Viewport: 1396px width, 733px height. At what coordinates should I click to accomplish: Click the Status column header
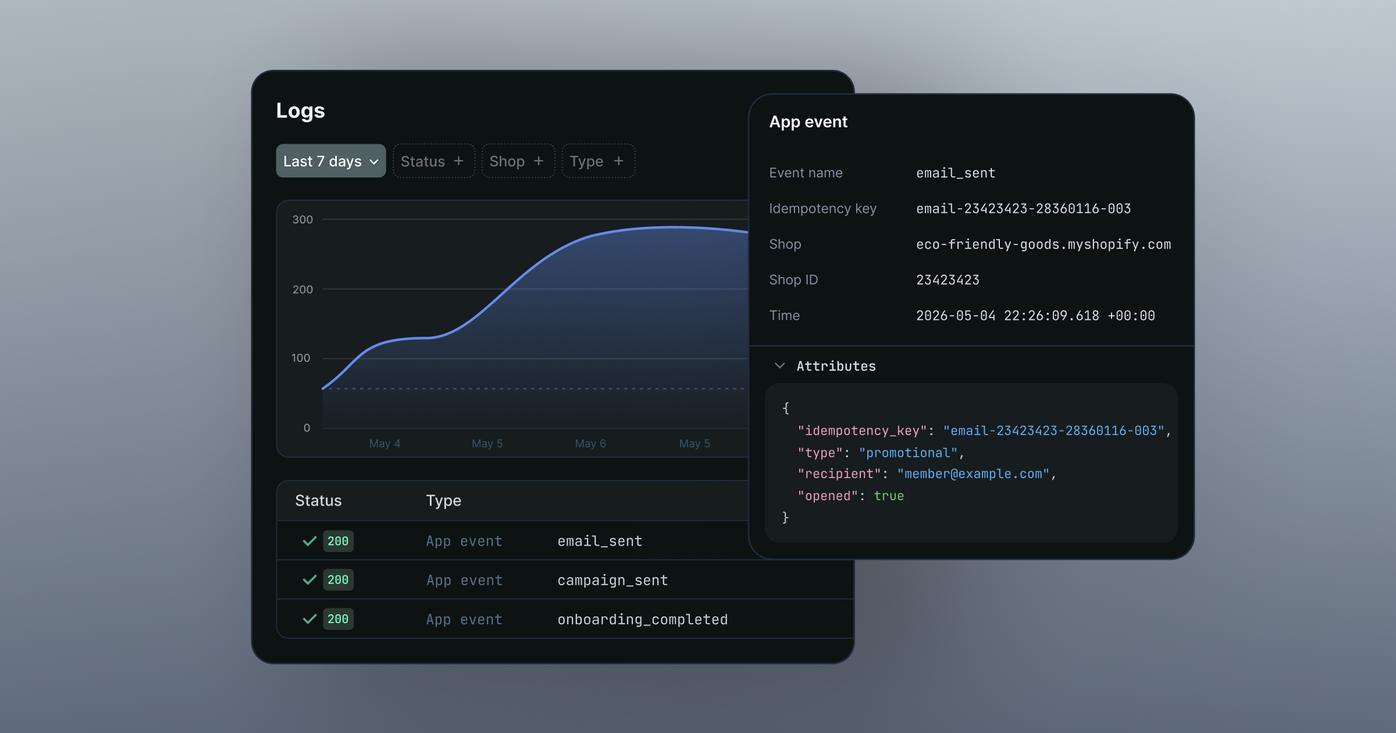click(318, 501)
